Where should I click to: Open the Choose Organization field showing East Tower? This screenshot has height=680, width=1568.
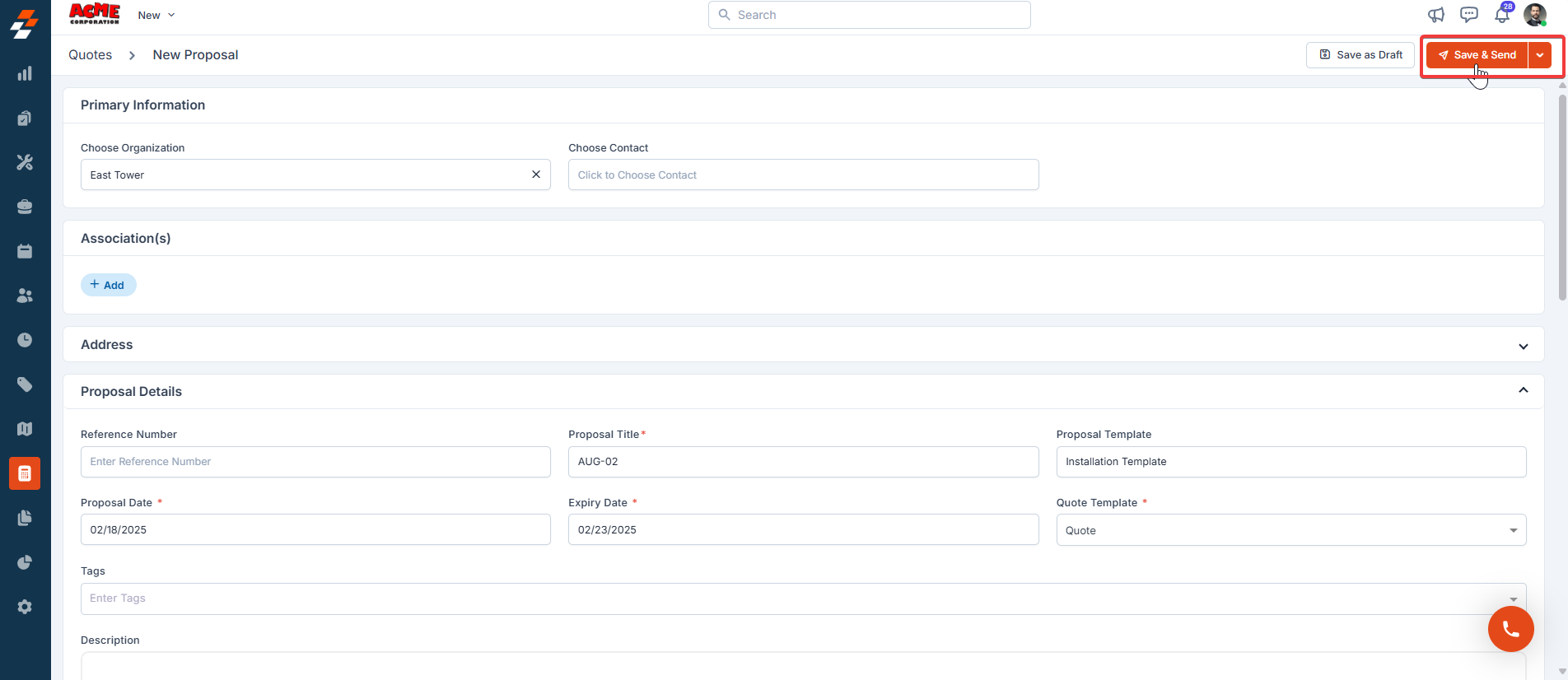pyautogui.click(x=315, y=175)
